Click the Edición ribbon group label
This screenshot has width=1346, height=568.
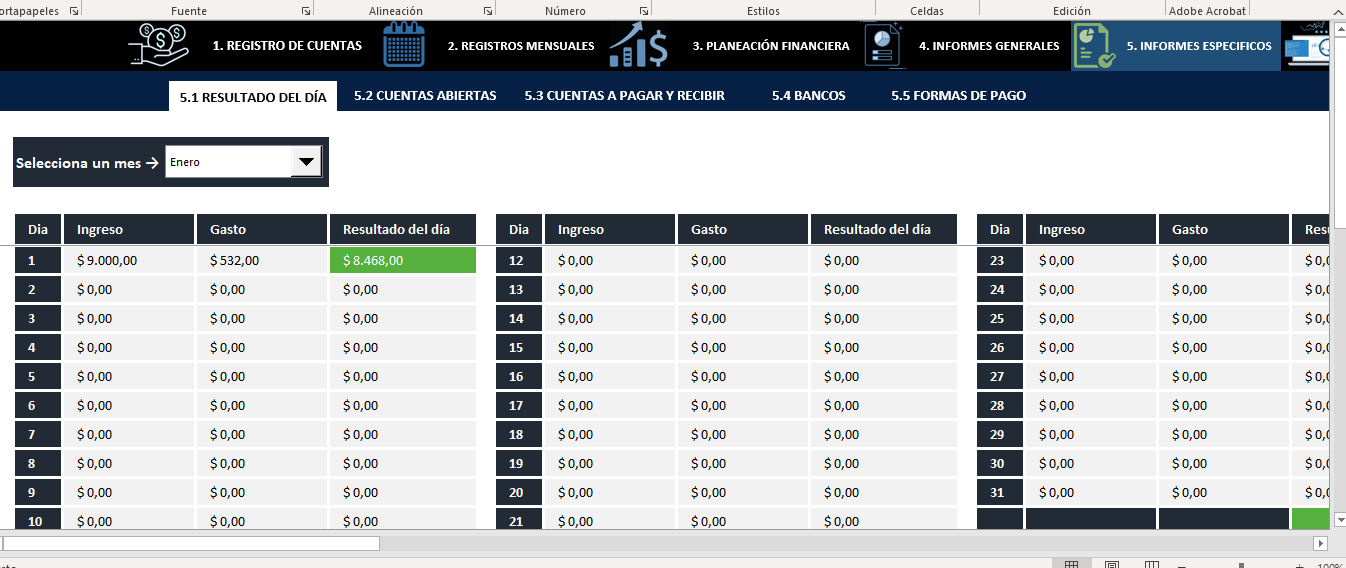tap(1072, 11)
